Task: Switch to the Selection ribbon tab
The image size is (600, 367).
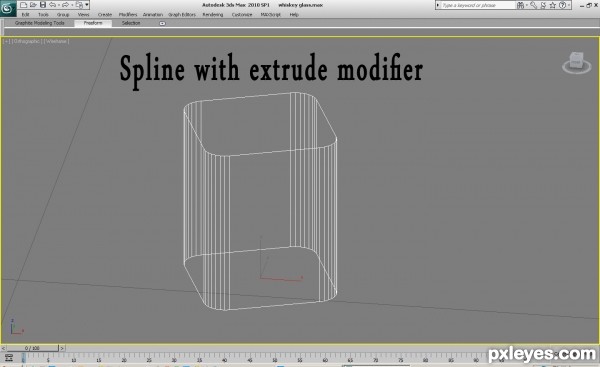Action: click(131, 23)
